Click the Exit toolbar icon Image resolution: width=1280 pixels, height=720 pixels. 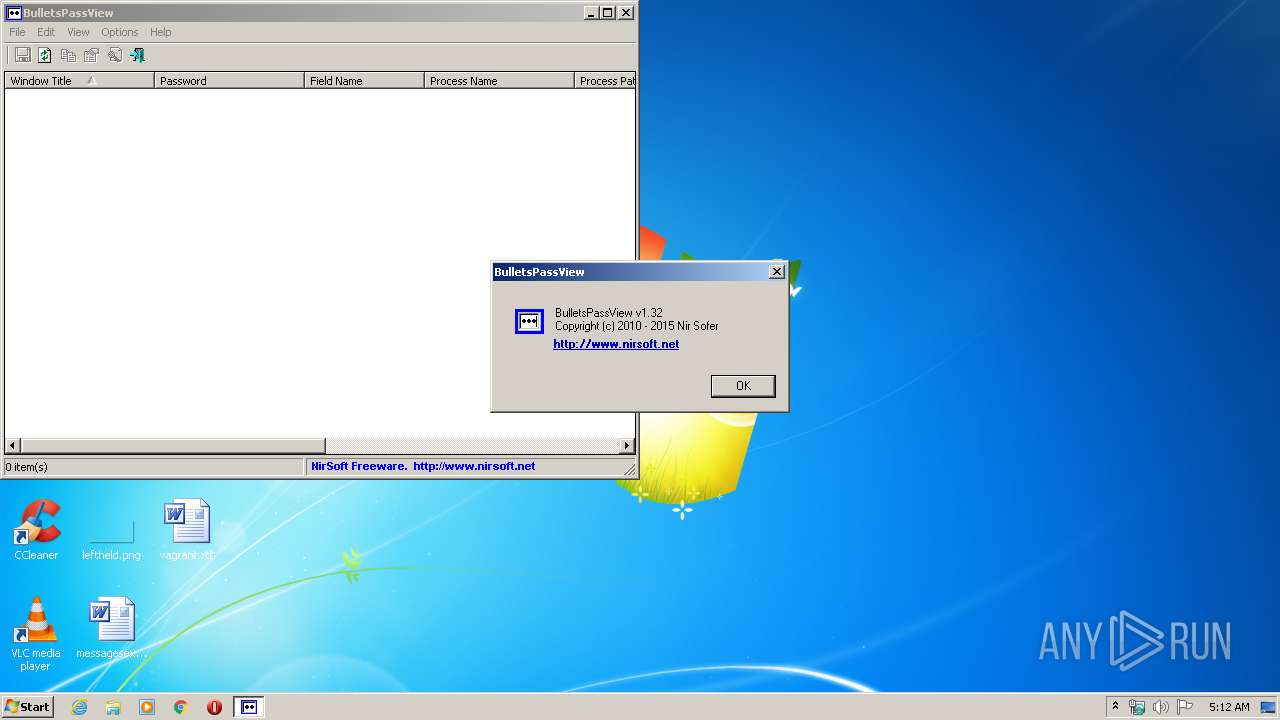[x=137, y=55]
